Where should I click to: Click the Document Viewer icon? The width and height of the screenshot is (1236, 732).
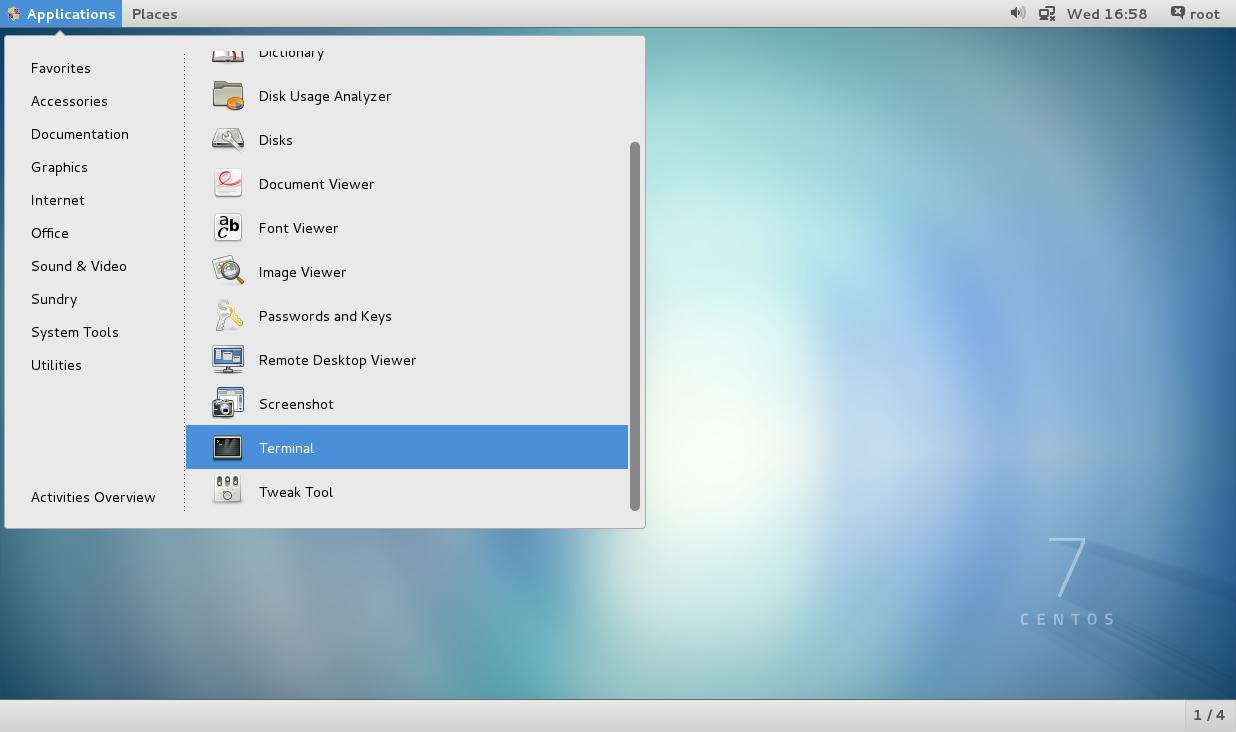pyautogui.click(x=228, y=184)
